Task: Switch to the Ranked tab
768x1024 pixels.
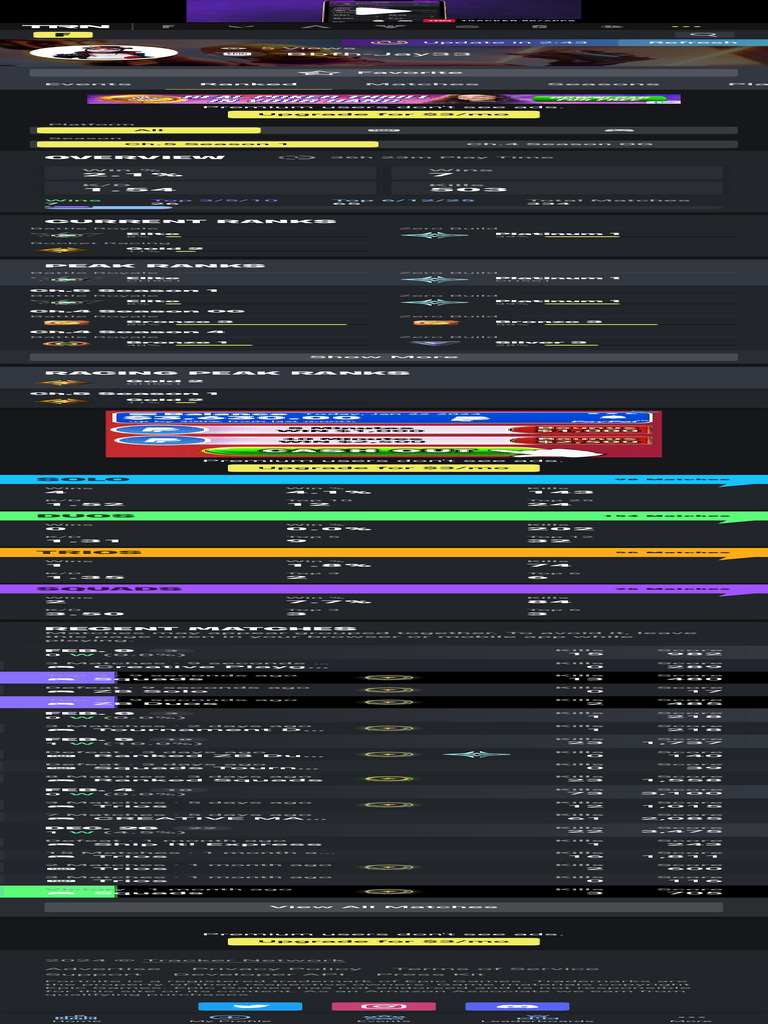Action: (x=248, y=84)
